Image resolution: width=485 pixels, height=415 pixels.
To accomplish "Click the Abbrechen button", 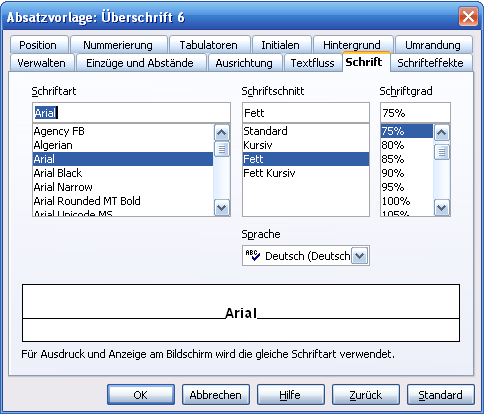I will click(x=216, y=395).
